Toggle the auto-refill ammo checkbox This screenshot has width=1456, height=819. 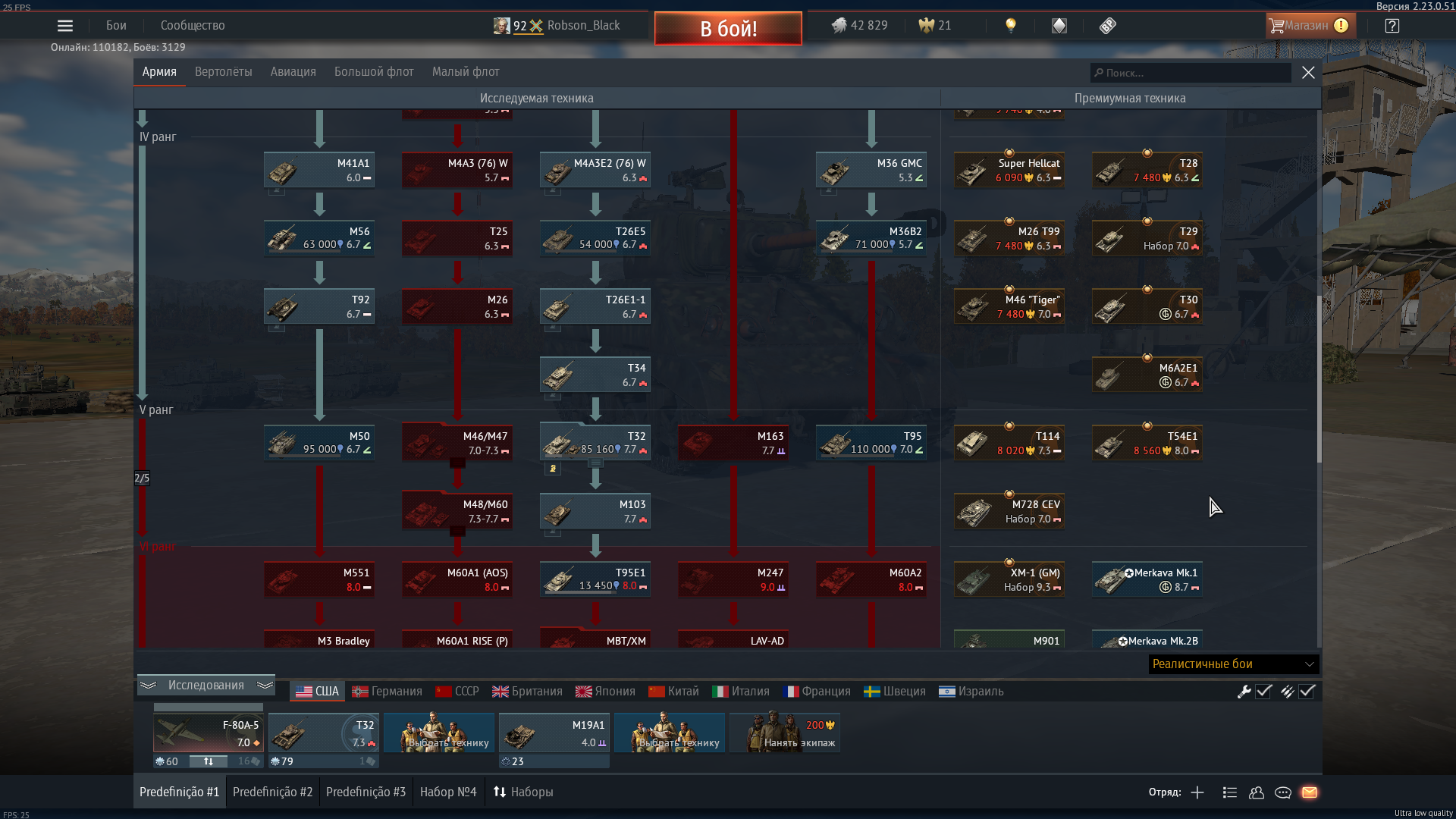coord(1307,692)
